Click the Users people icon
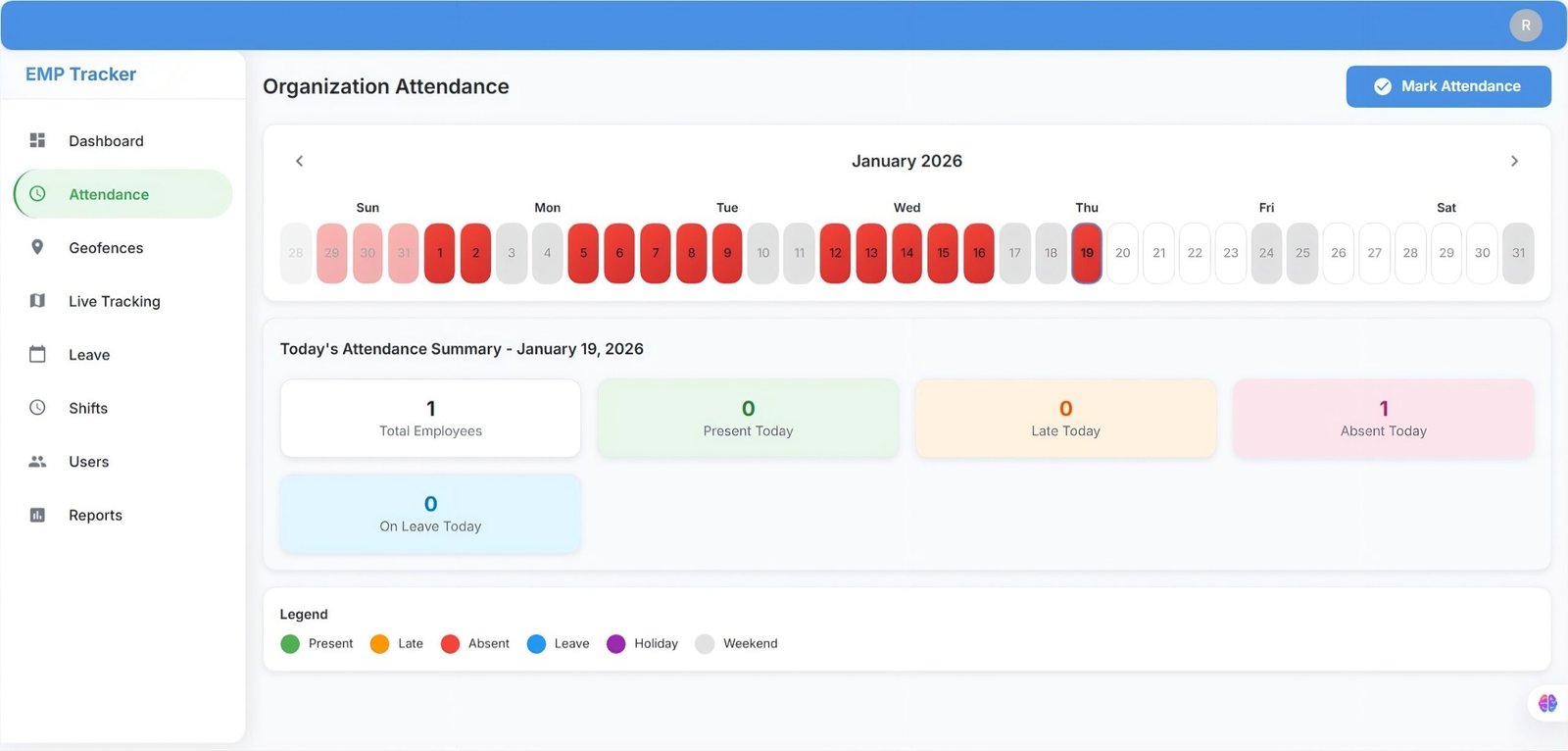The width and height of the screenshot is (1568, 751). [x=37, y=461]
